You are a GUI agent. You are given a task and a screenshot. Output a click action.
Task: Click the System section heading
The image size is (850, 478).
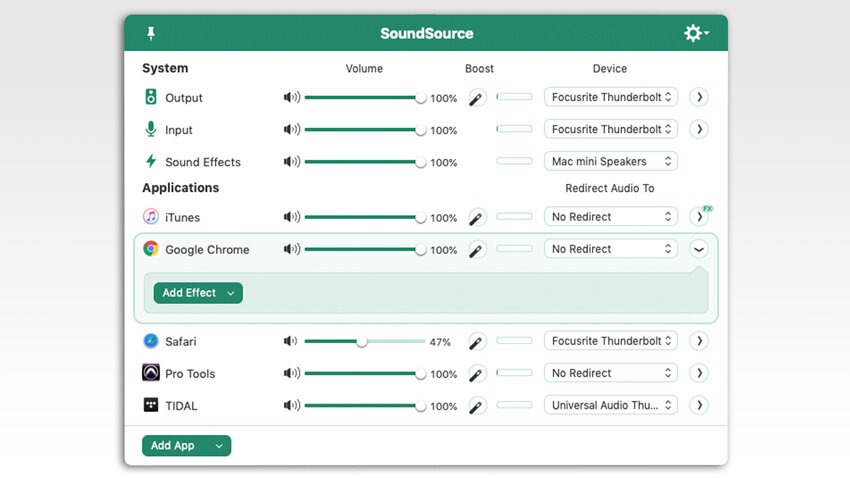coord(165,68)
